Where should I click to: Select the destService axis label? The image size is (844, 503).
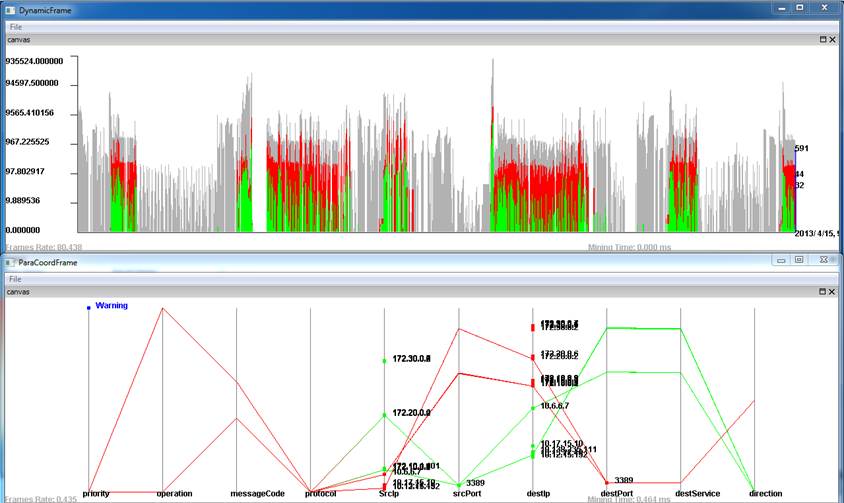point(698,493)
